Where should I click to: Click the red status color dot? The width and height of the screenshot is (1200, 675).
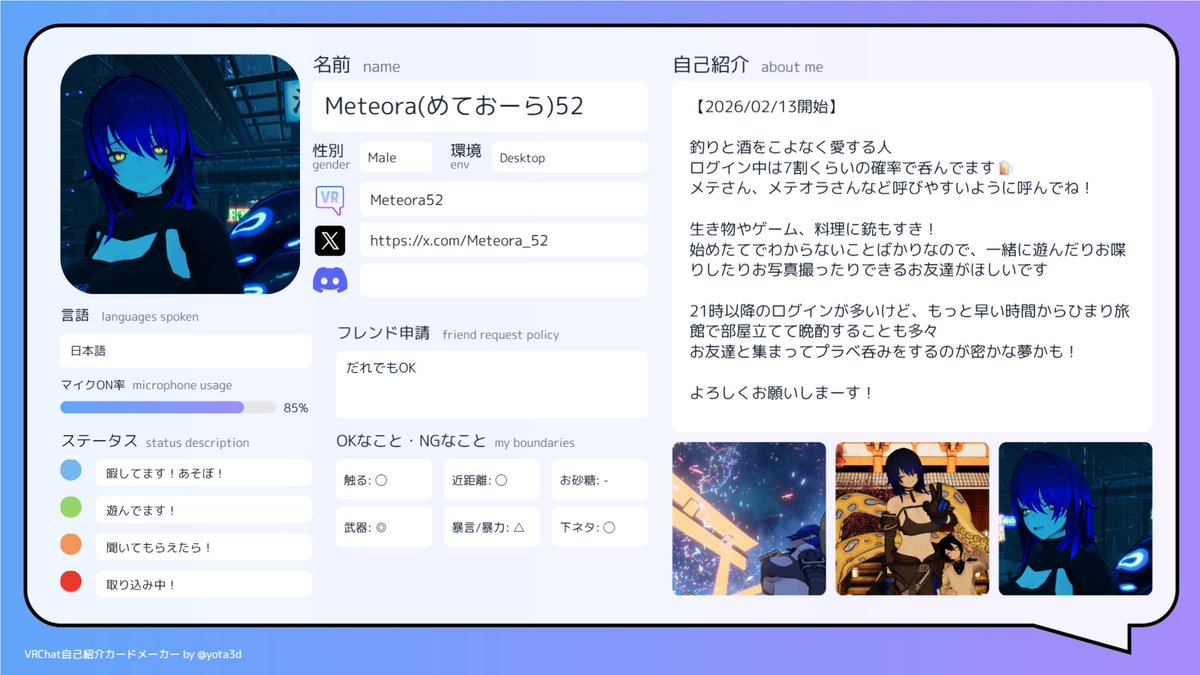pyautogui.click(x=71, y=581)
